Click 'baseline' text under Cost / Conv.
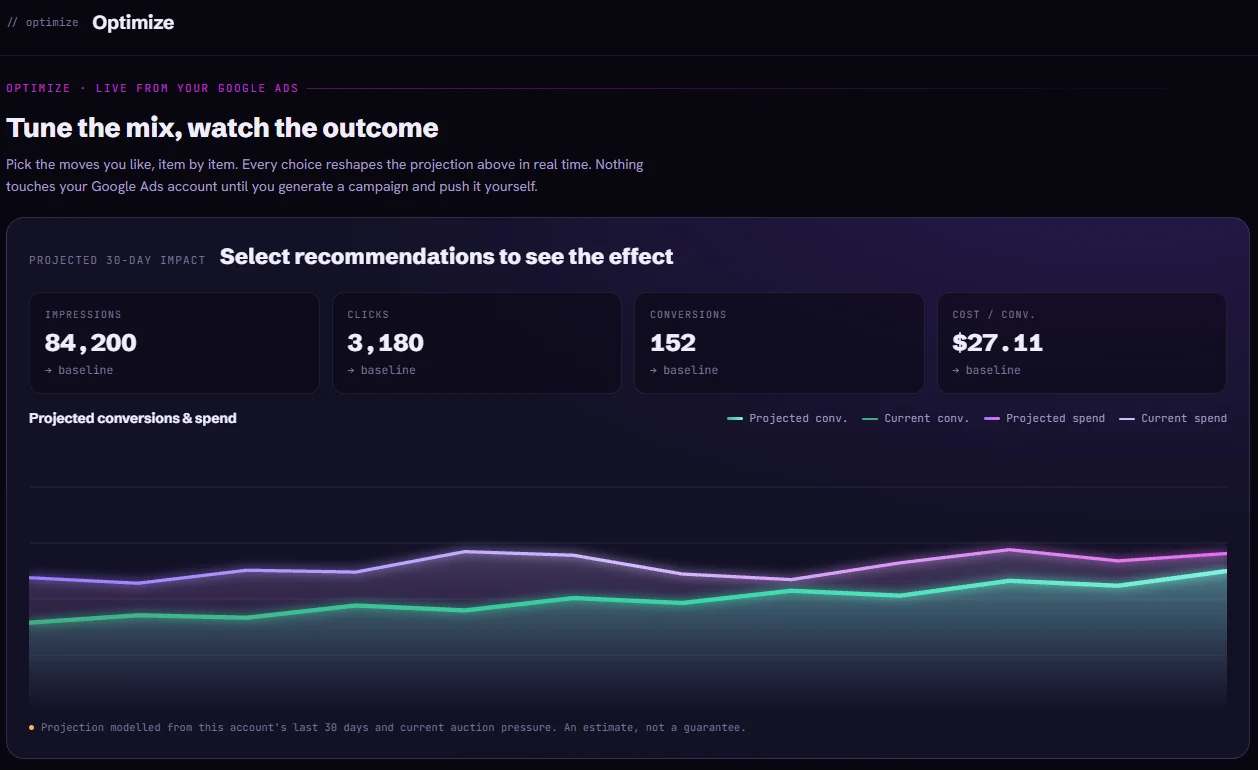The width and height of the screenshot is (1258, 770). coord(993,370)
